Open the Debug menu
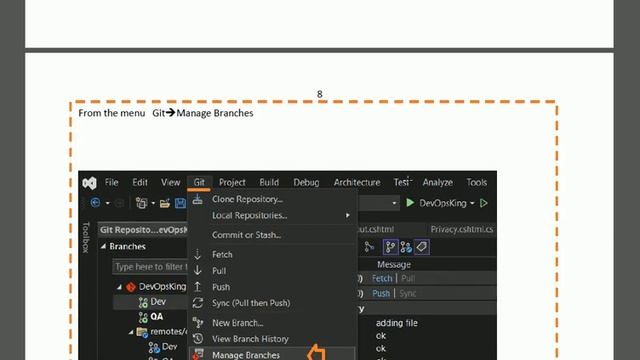This screenshot has height=360, width=640. click(306, 182)
